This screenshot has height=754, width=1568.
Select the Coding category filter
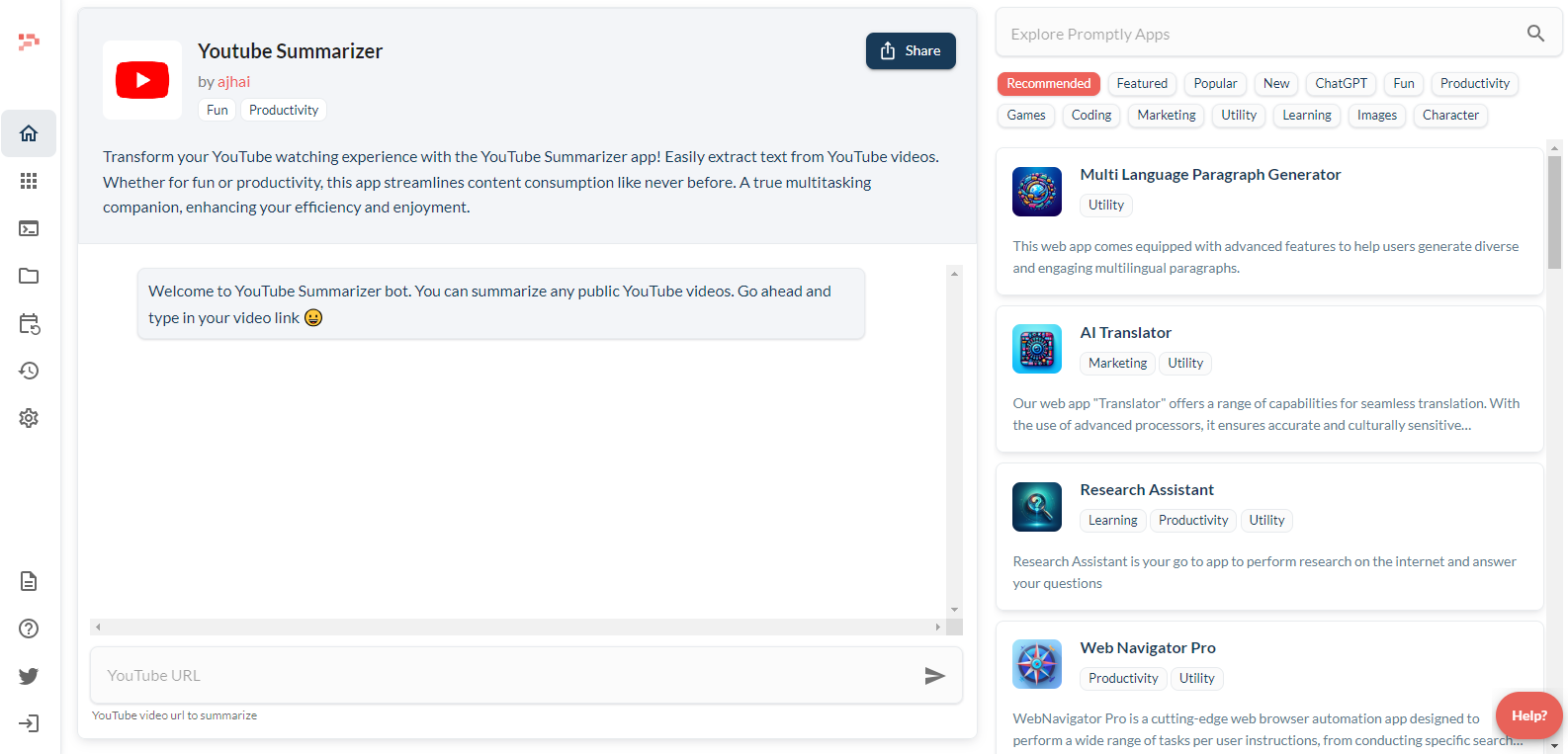pos(1091,116)
